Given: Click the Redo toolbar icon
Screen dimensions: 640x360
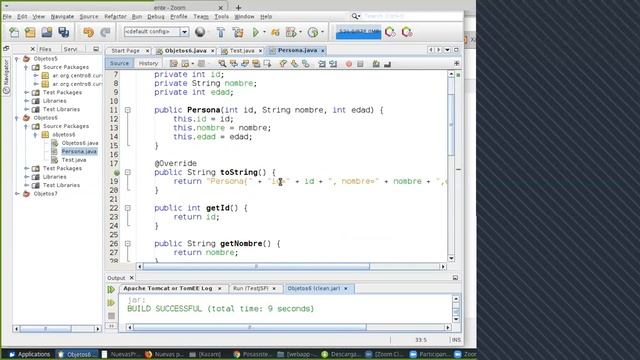Looking at the screenshot, I should pos(105,32).
